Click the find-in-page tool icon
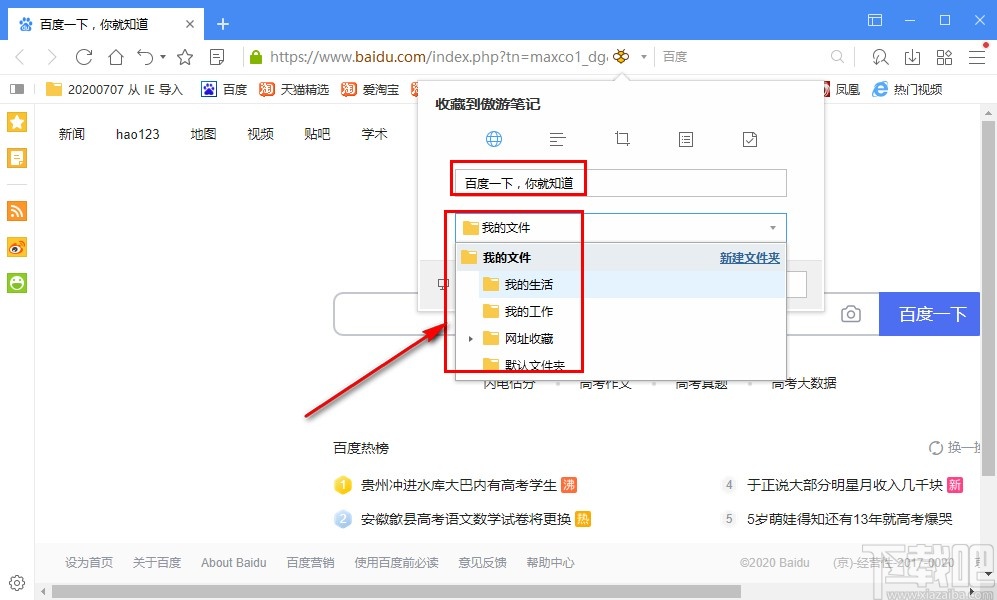Image resolution: width=997 pixels, height=600 pixels. point(881,57)
